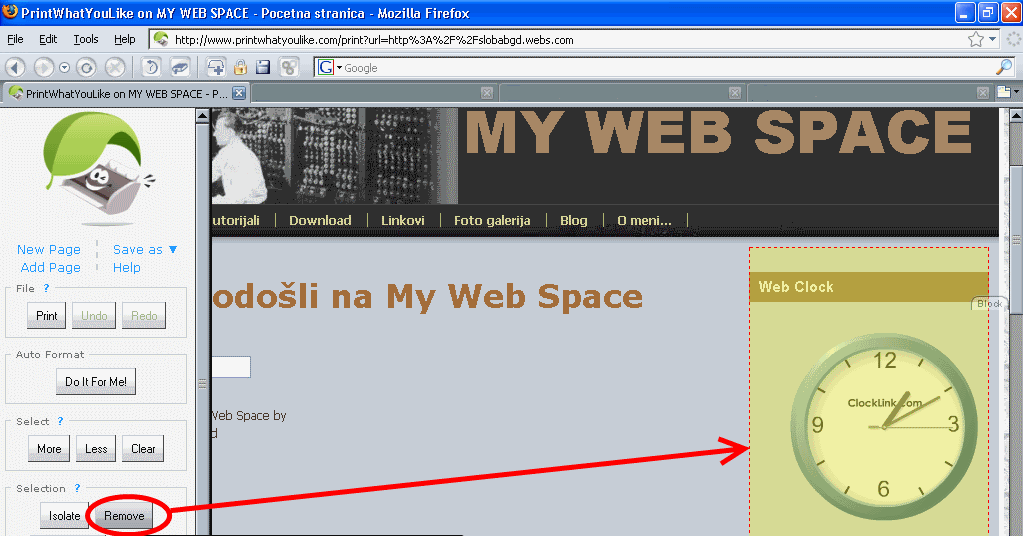Click the header photo of computer room
Screen dimensions: 1023x536
coord(335,156)
